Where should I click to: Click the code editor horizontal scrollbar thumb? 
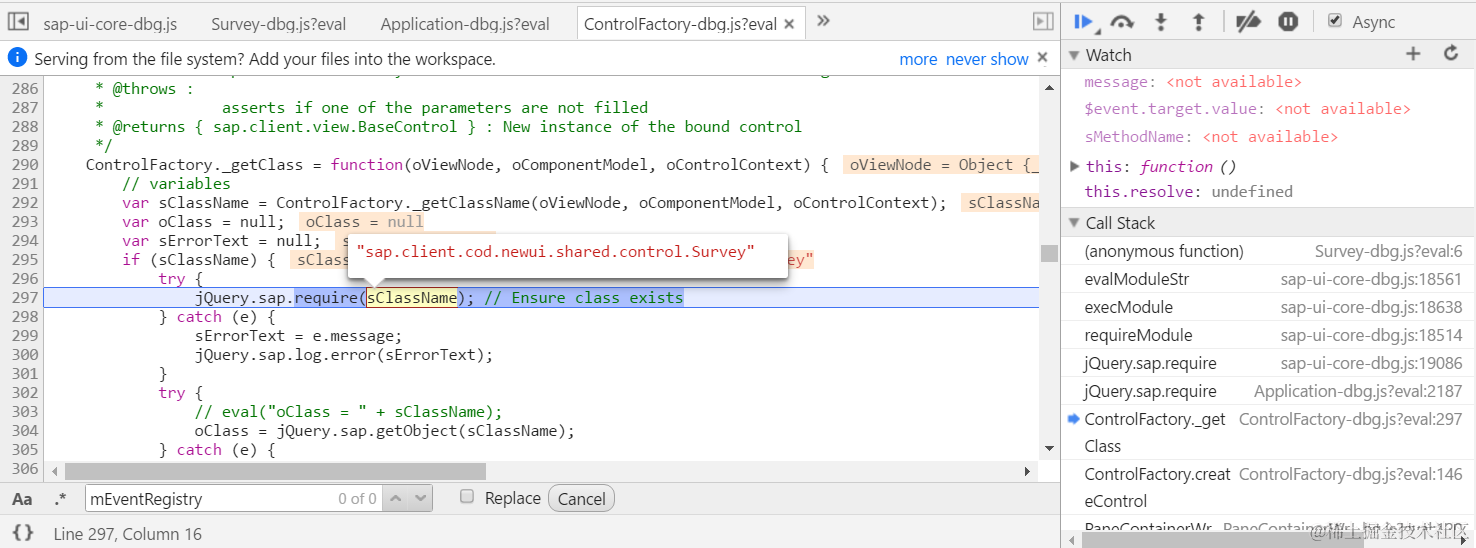[x=275, y=471]
